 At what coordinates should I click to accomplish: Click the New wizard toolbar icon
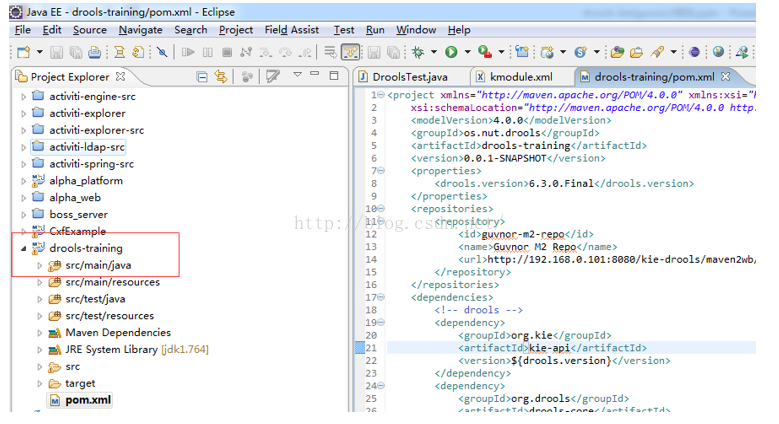[23, 52]
